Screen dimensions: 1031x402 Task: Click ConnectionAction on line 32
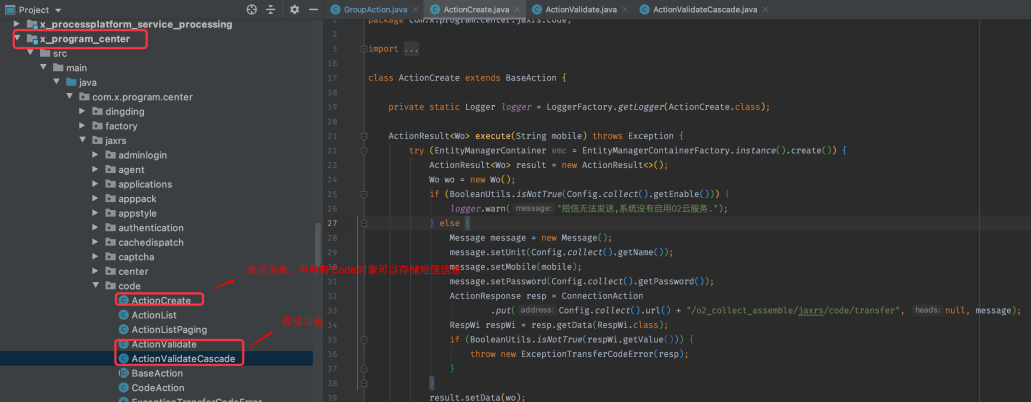click(x=602, y=295)
